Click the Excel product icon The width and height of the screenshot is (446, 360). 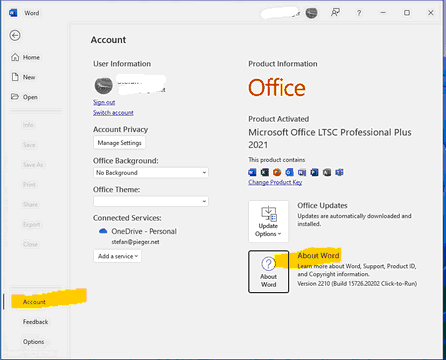[x=265, y=172]
